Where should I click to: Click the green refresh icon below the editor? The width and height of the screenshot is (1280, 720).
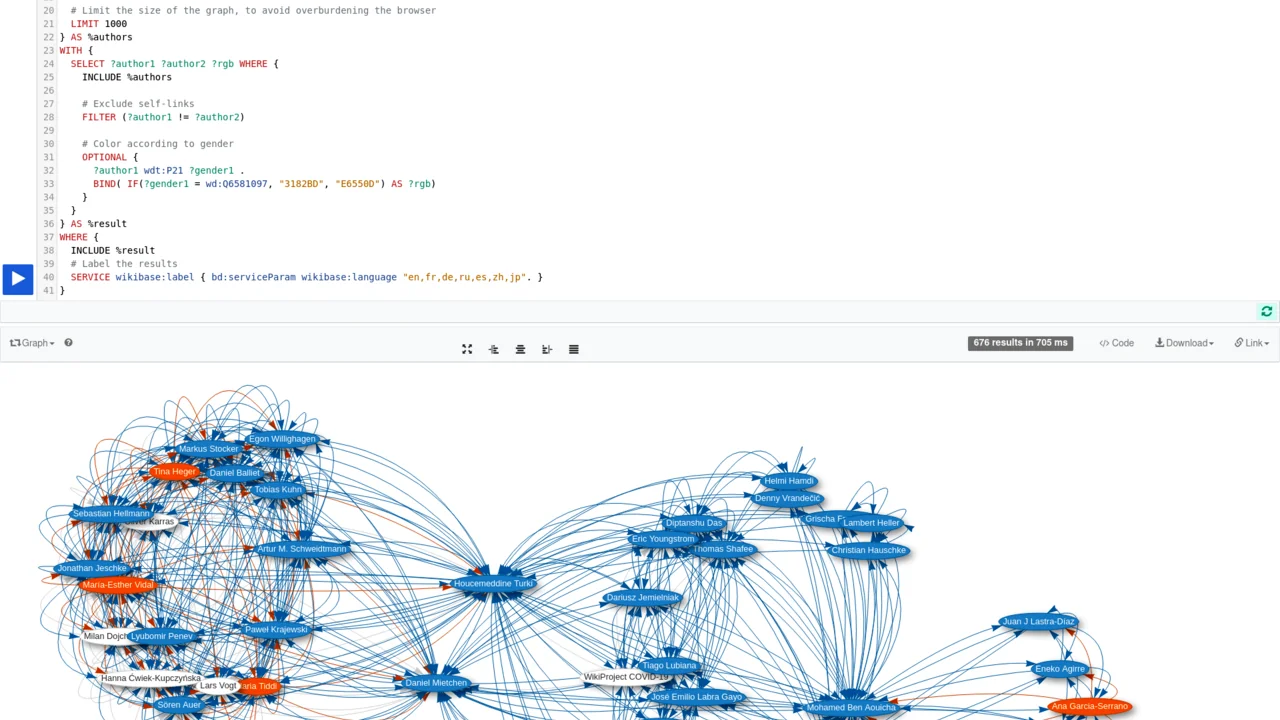click(1266, 312)
